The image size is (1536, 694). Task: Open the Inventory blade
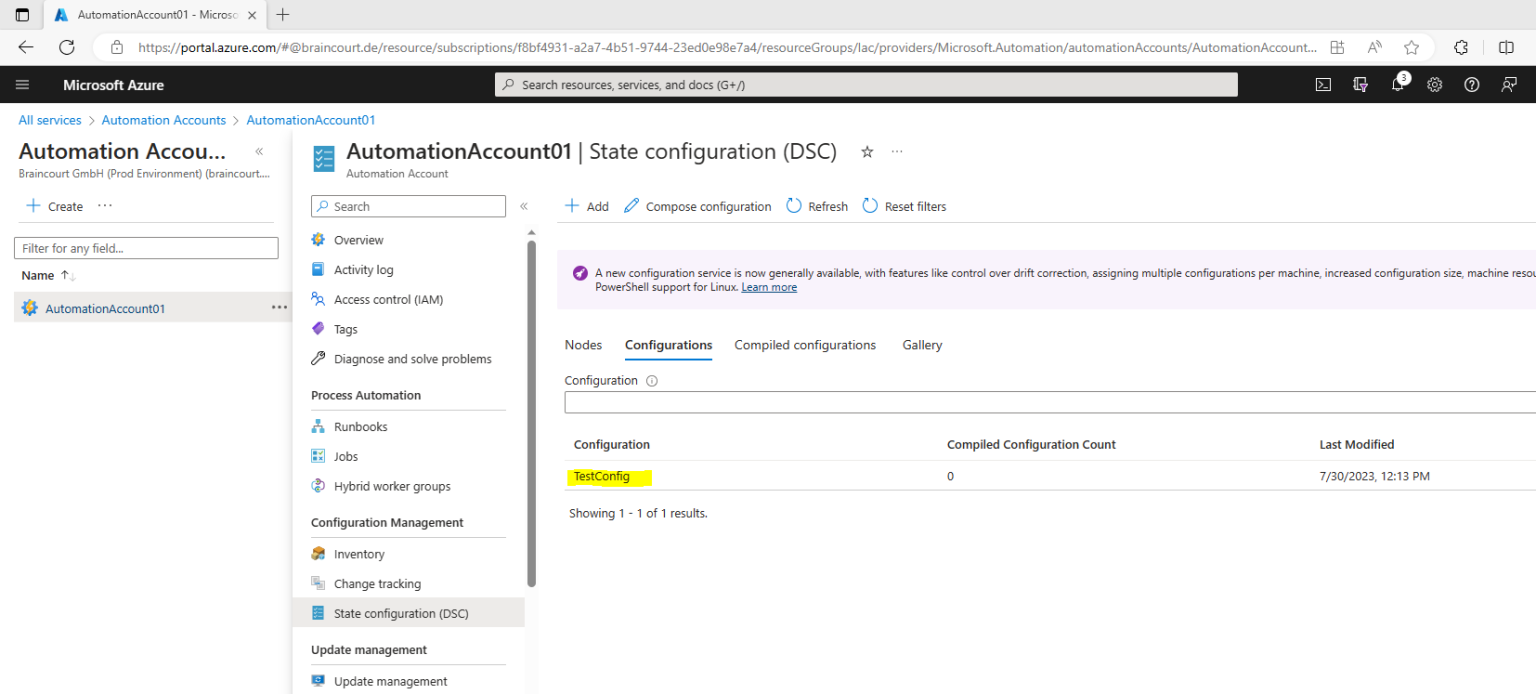click(x=359, y=553)
